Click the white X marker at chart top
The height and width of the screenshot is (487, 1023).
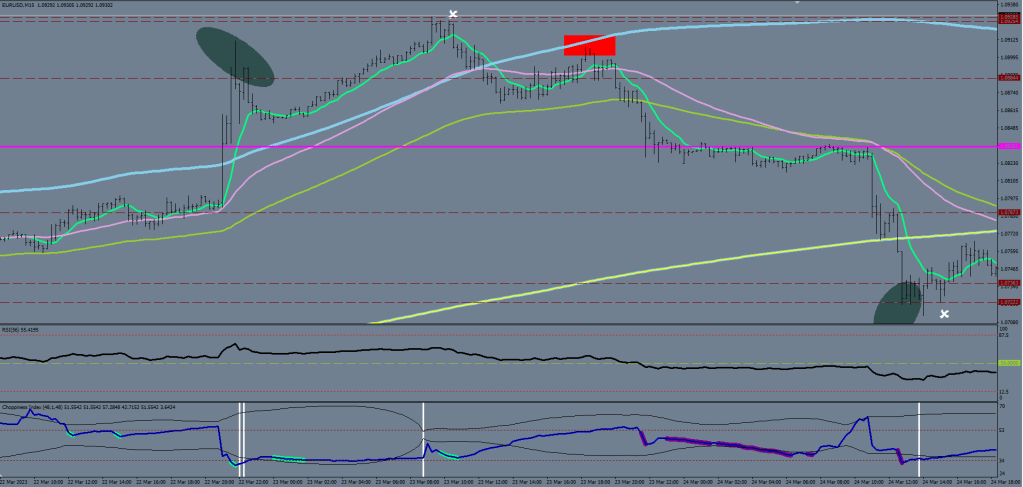(x=453, y=14)
